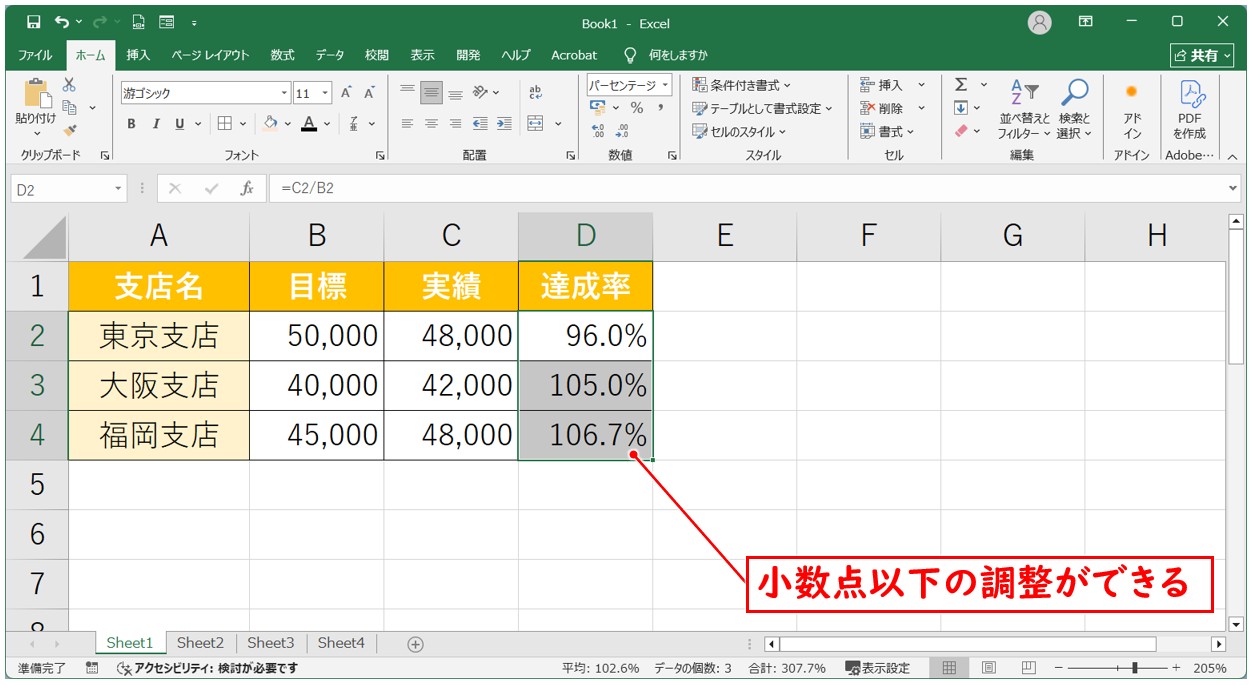The height and width of the screenshot is (685, 1252).
Task: Click the Add-ins (アドイン) icon
Action: tap(1132, 109)
